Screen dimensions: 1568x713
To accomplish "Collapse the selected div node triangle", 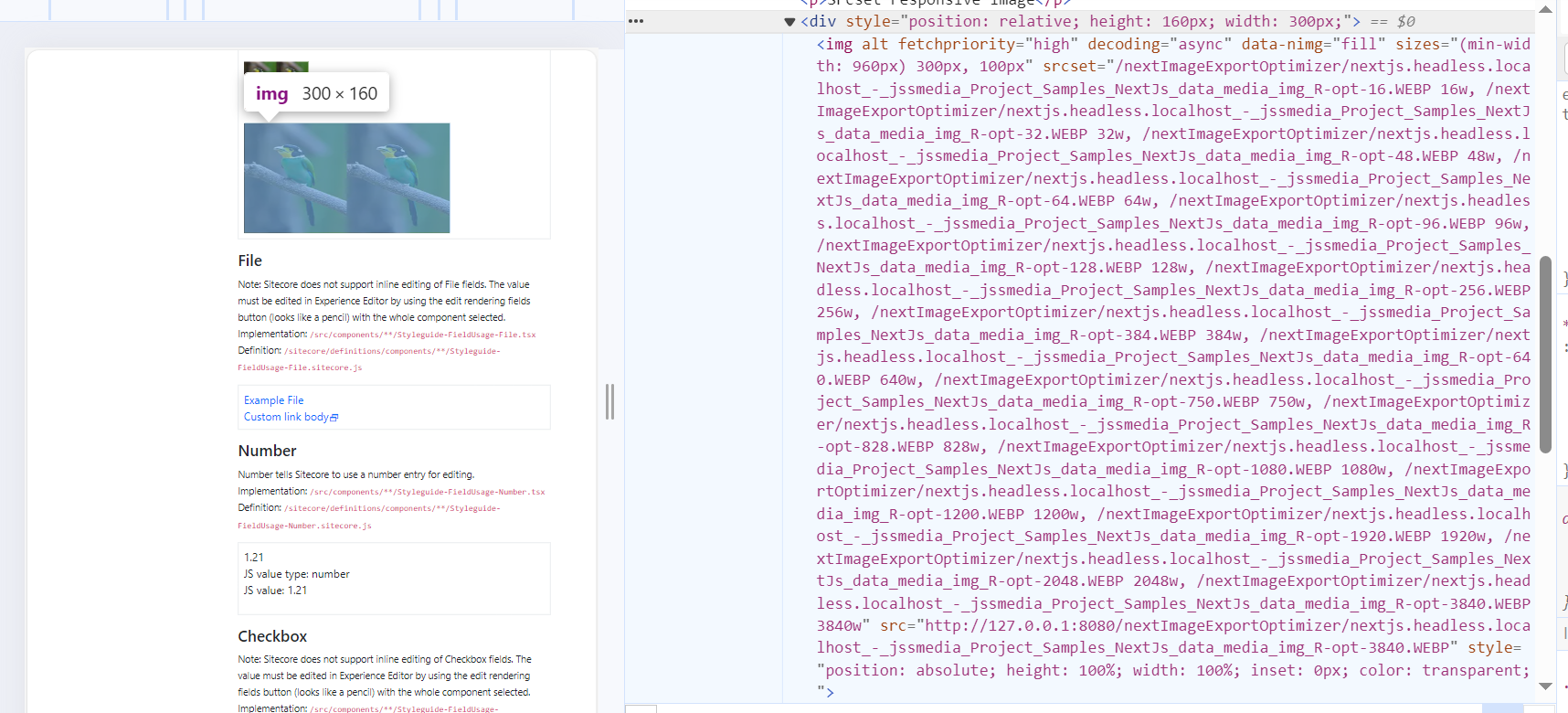I will [x=789, y=22].
